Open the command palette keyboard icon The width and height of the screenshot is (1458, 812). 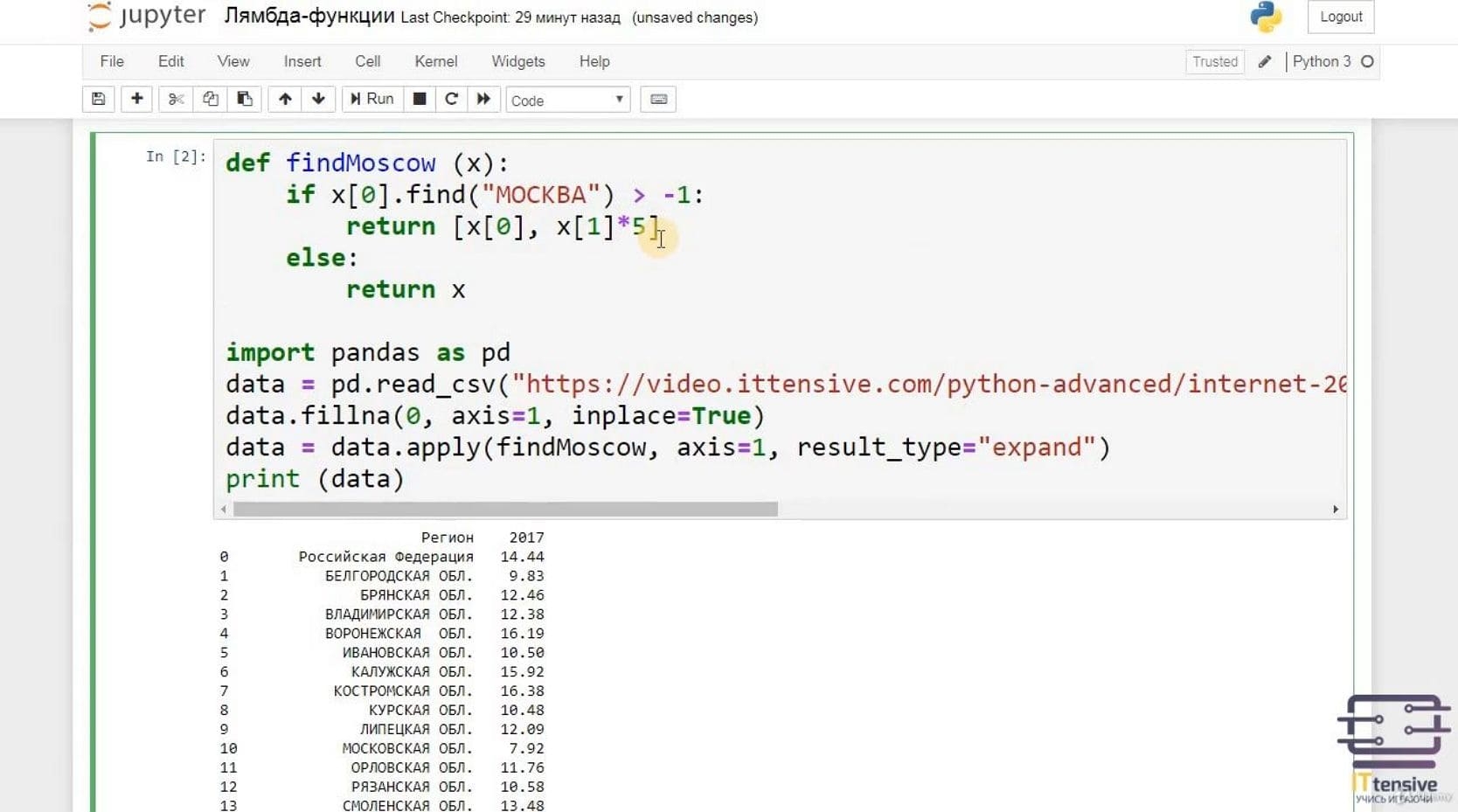(x=659, y=99)
